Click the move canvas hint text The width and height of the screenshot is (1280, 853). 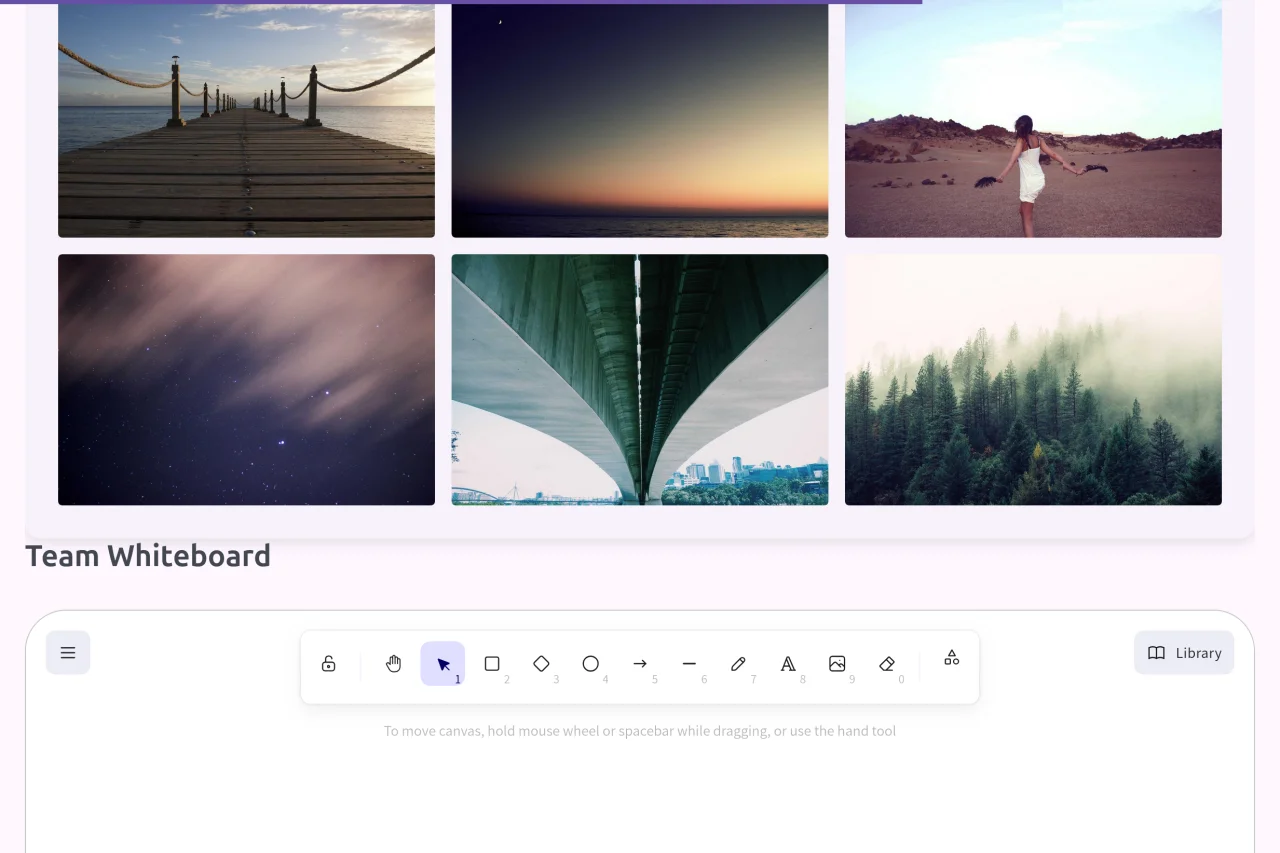click(x=640, y=731)
